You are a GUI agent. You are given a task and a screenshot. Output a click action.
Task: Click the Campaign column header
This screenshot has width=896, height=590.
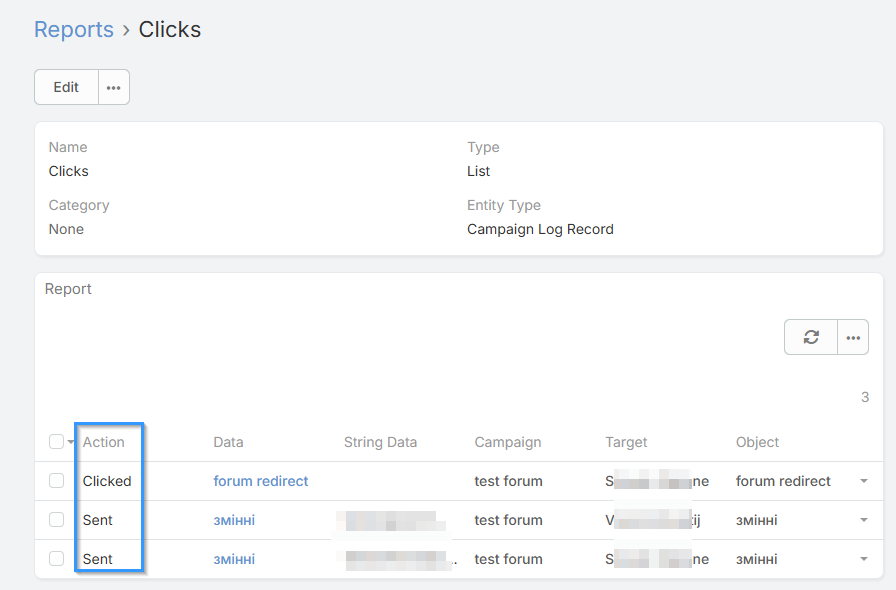point(508,442)
